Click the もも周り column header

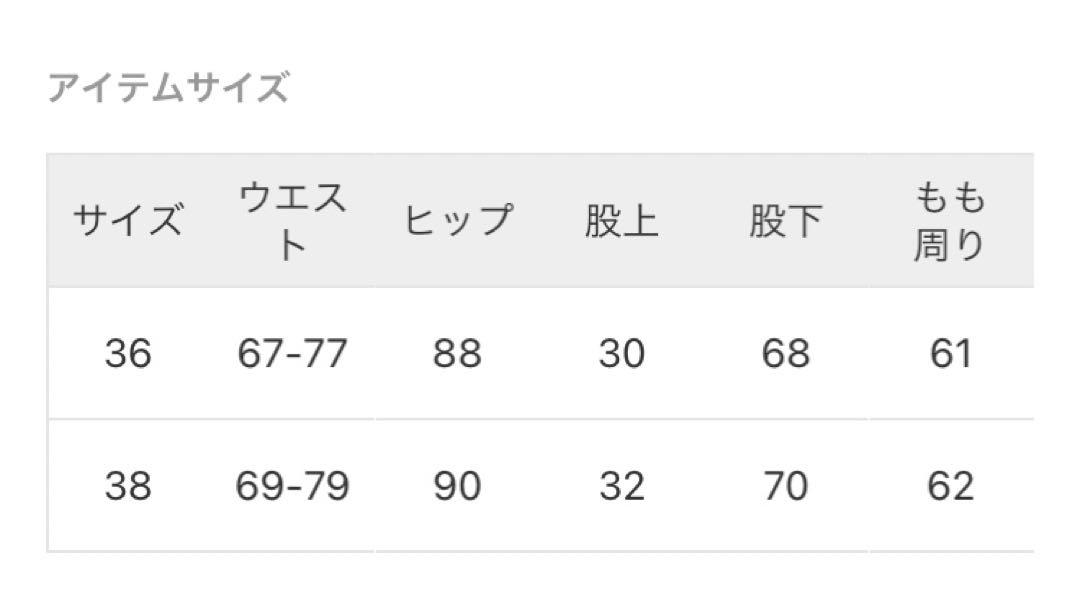[x=951, y=220]
